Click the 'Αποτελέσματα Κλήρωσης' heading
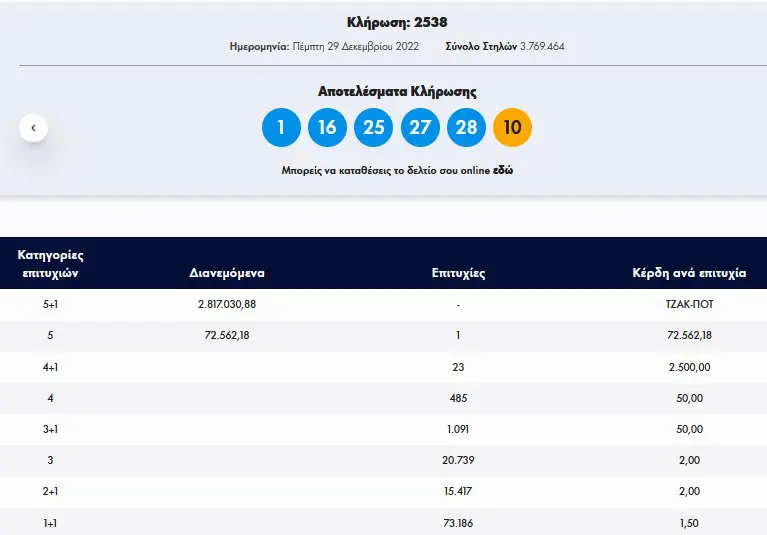The width and height of the screenshot is (767, 535). (x=397, y=91)
